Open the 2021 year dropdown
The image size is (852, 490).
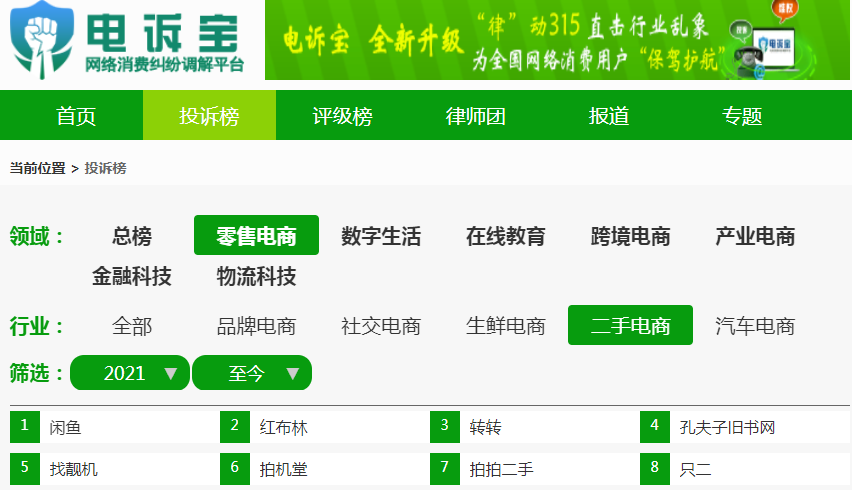click(130, 373)
